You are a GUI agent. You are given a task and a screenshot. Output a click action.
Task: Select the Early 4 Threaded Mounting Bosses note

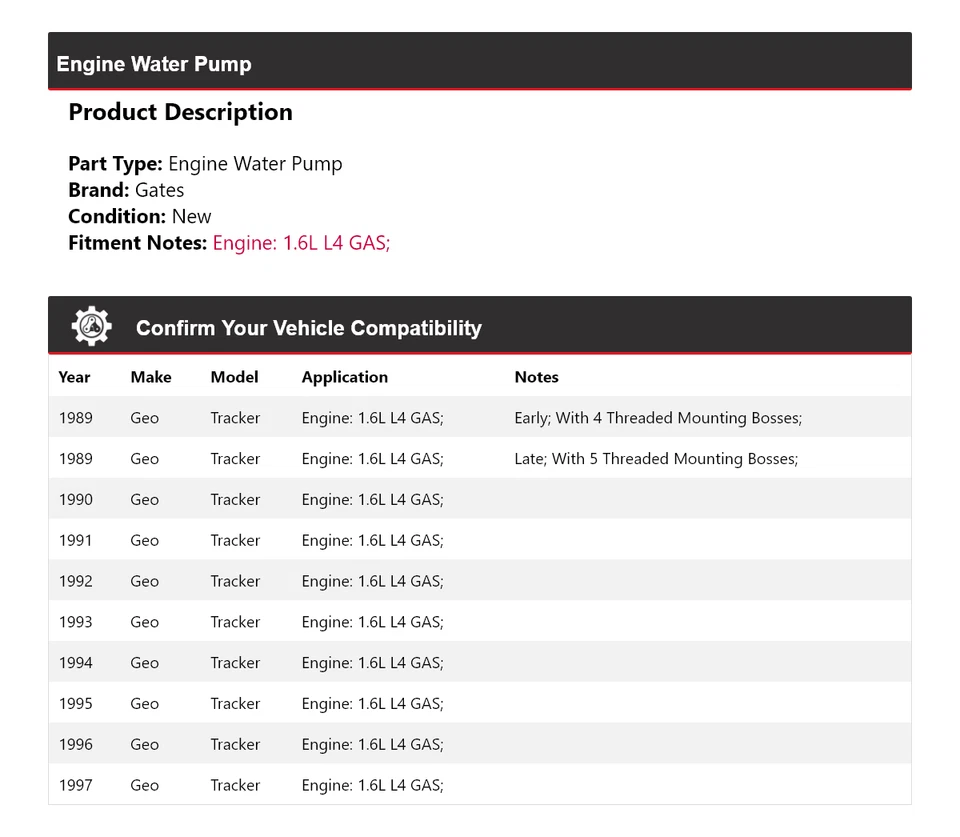(658, 418)
